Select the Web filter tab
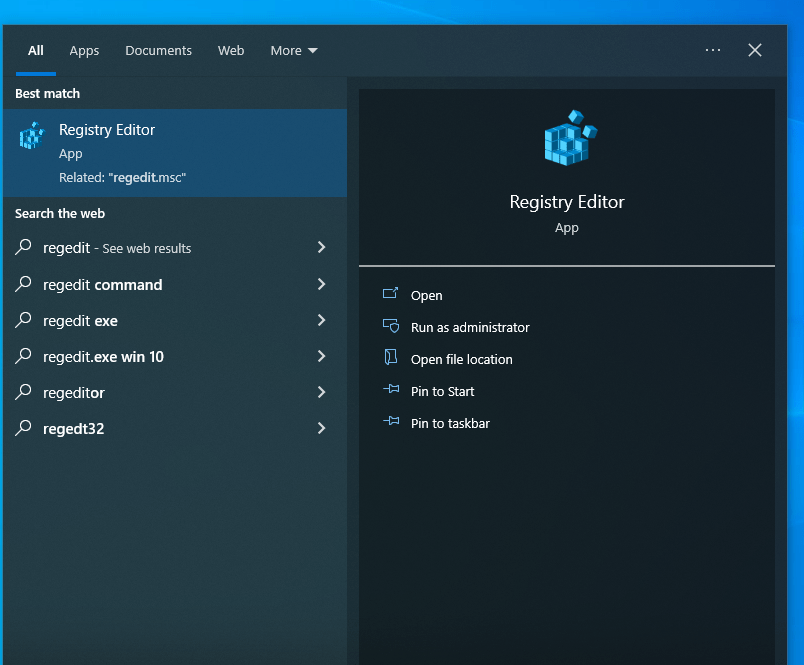Screen dimensions: 804x665 point(231,50)
